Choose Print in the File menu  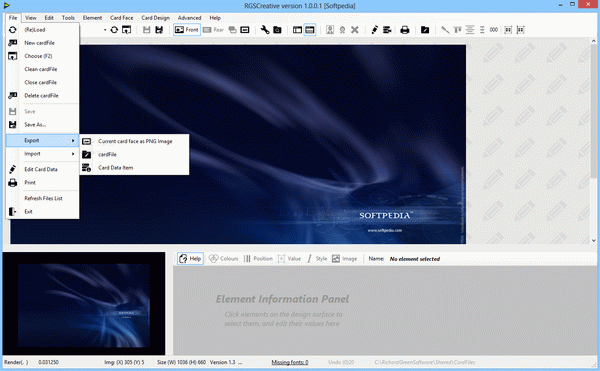42,182
